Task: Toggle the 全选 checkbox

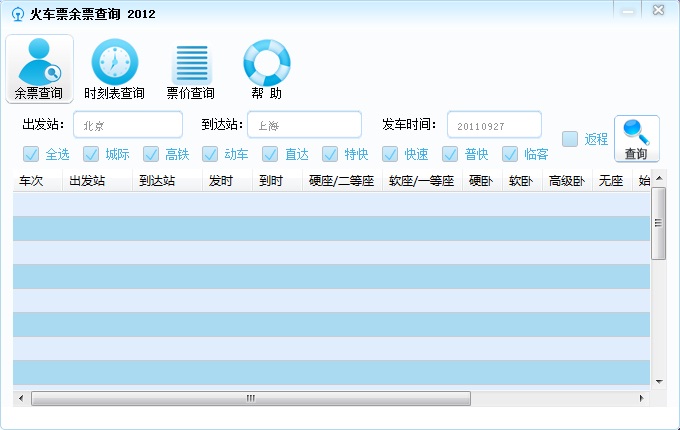Action: coord(31,154)
